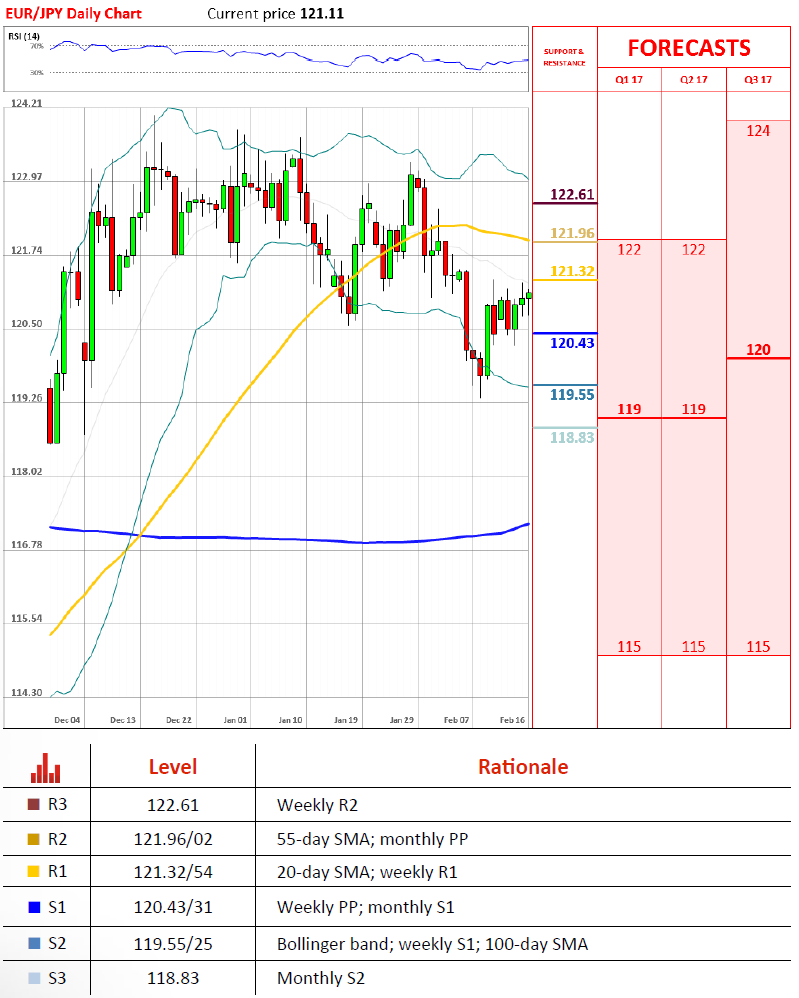Click the EUR/JPY Daily Chart title

73,13
